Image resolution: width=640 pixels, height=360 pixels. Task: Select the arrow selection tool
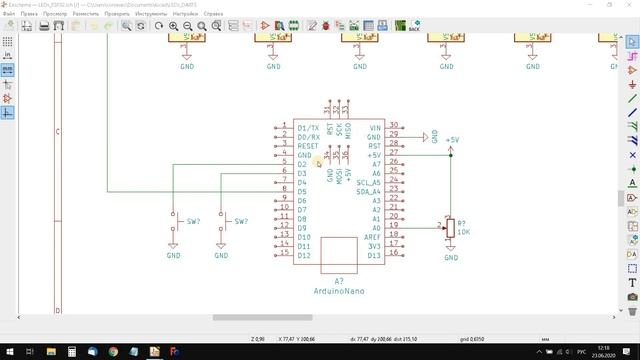coord(632,42)
